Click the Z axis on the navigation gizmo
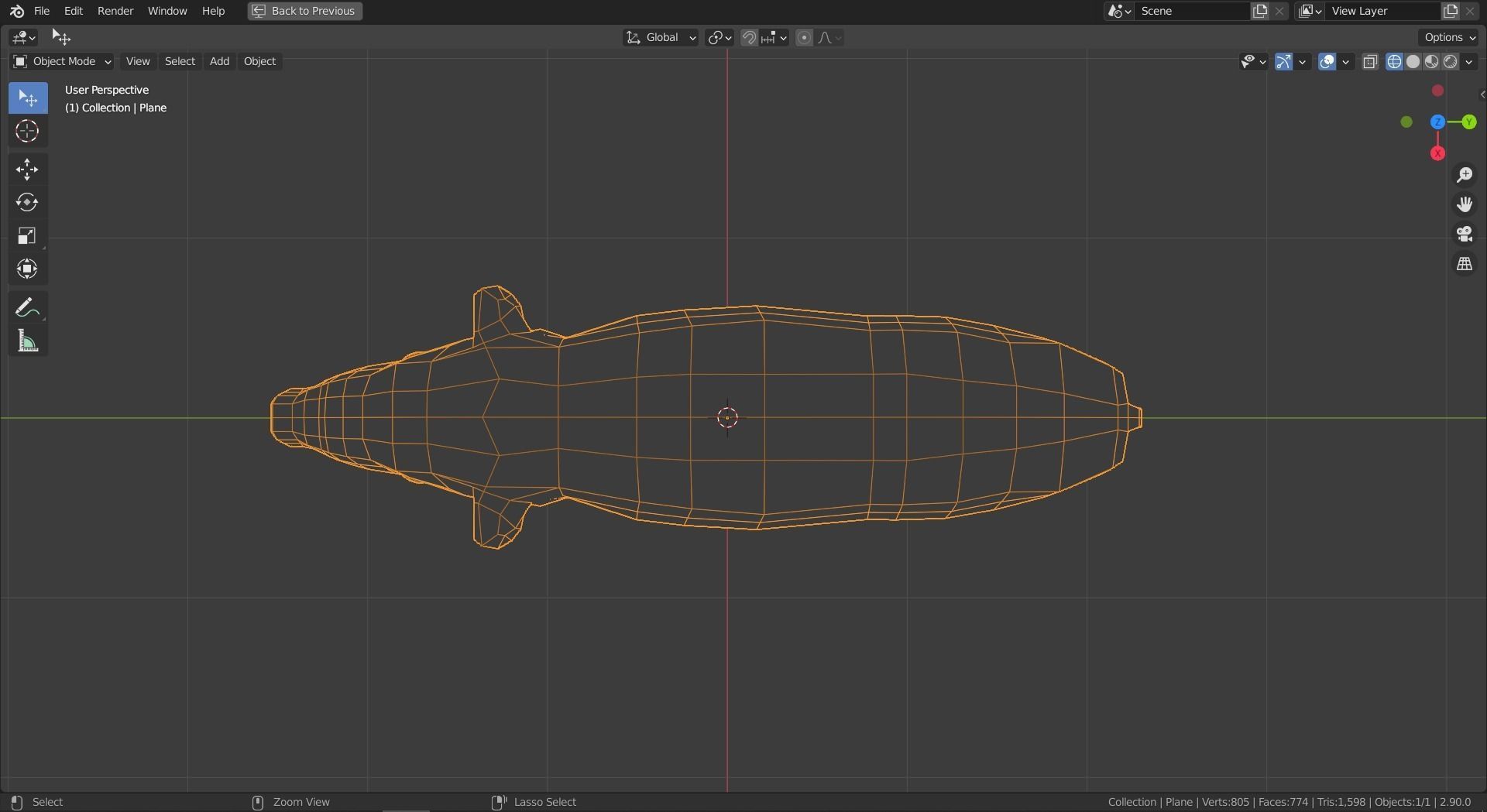Viewport: 1487px width, 812px height. coord(1437,122)
